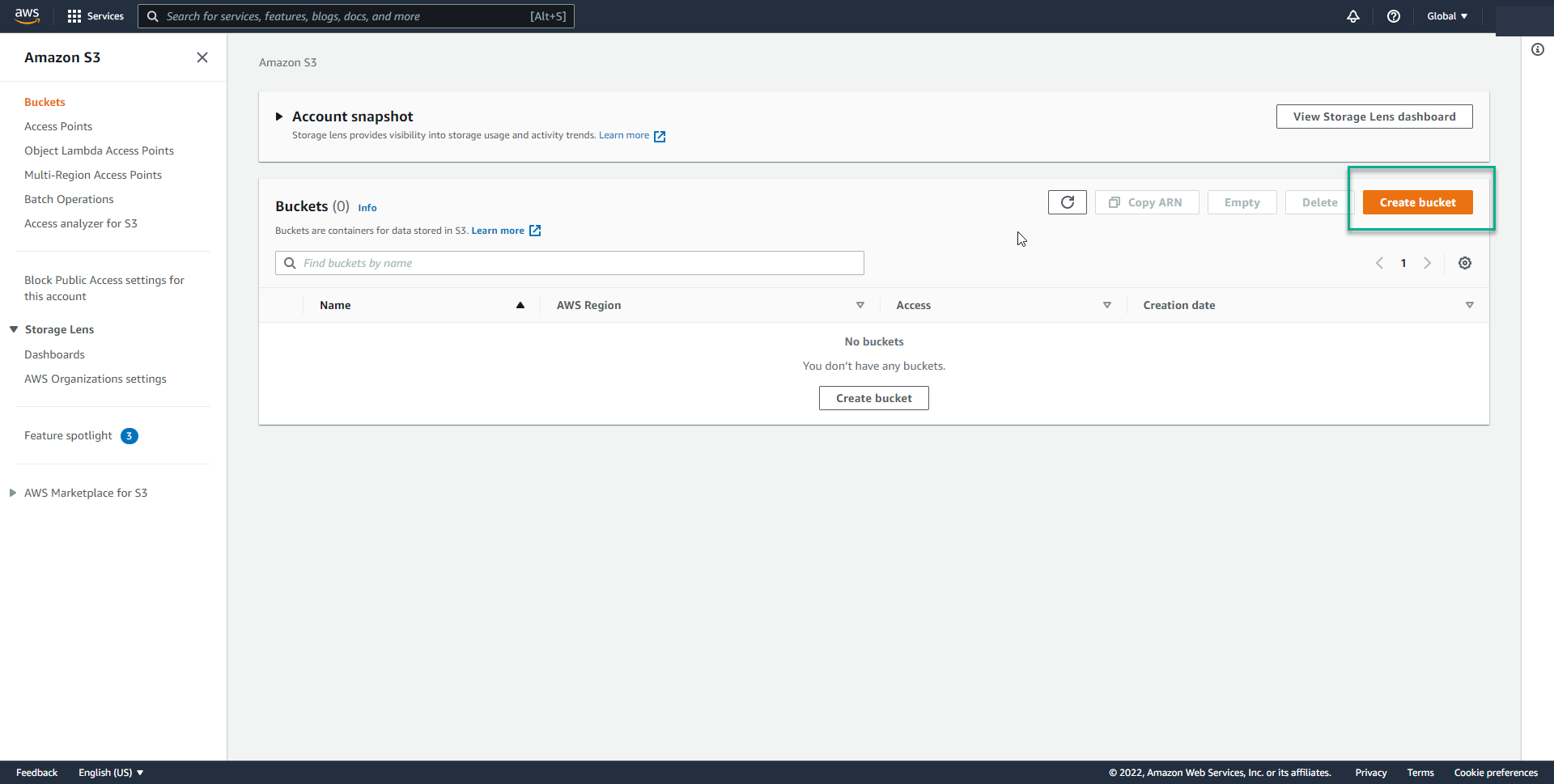Open the Global region dropdown

[x=1446, y=16]
